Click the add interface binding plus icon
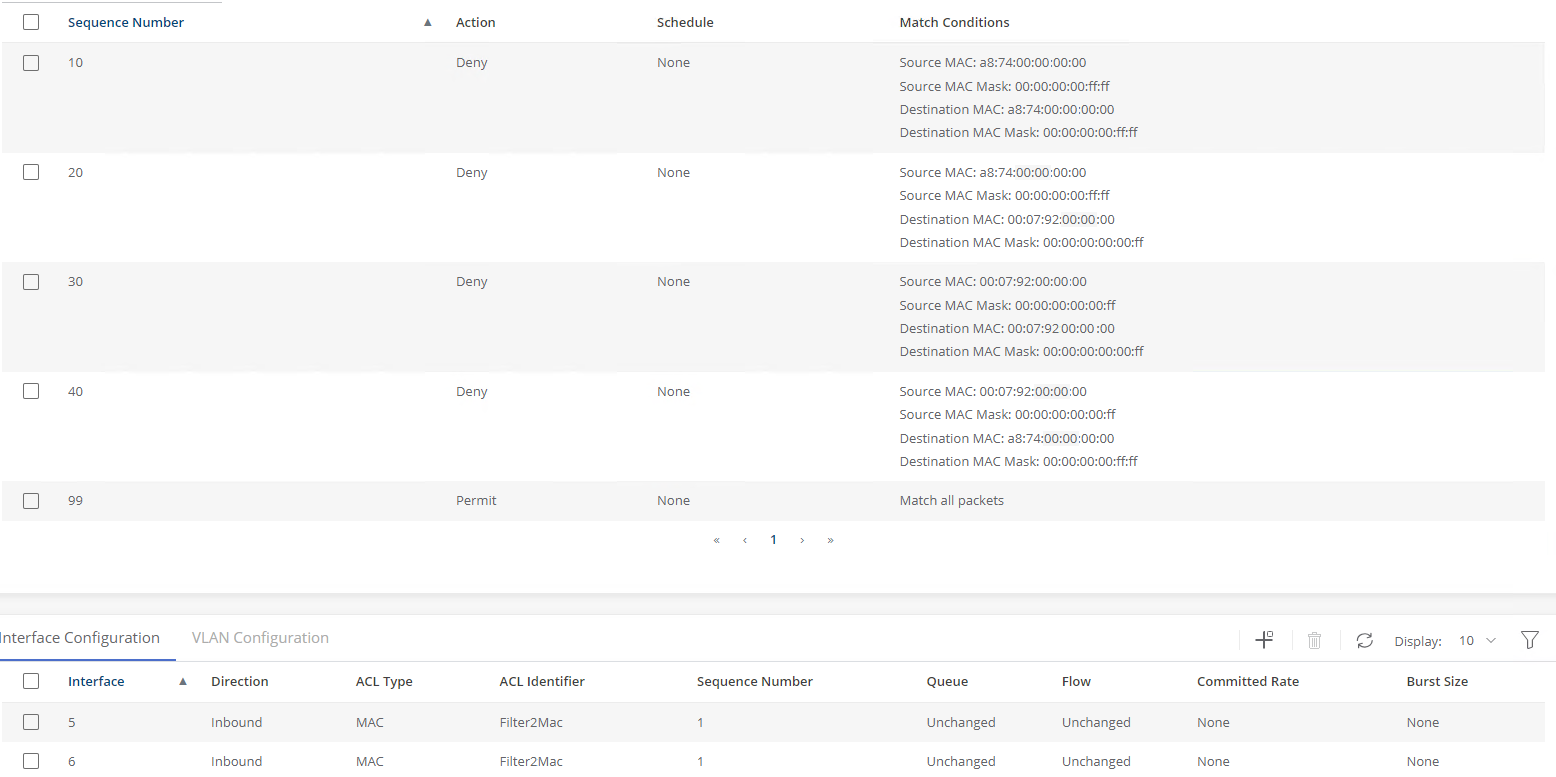This screenshot has height=777, width=1556. tap(1264, 640)
